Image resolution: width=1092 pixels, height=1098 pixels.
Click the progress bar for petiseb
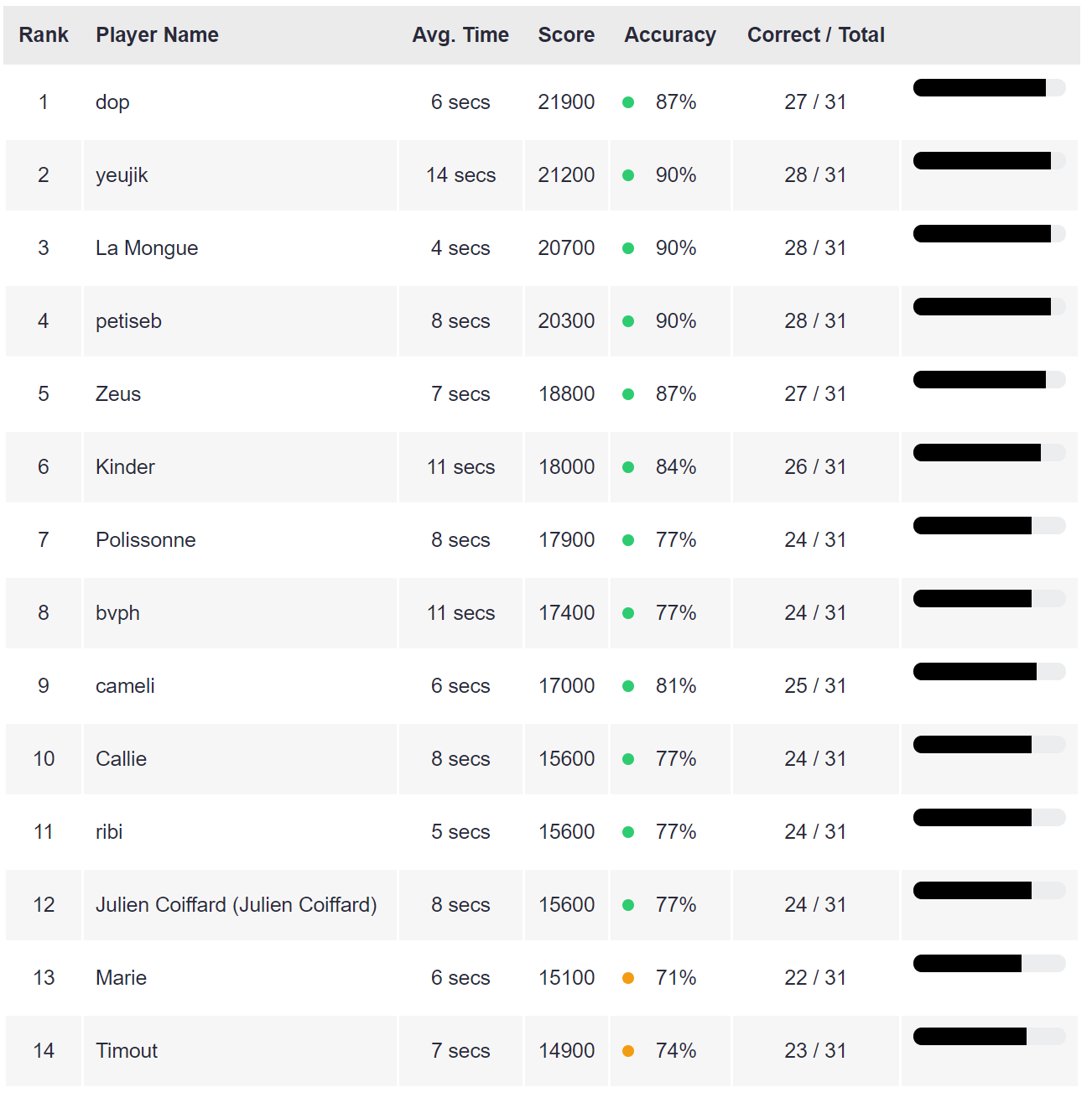tap(990, 306)
